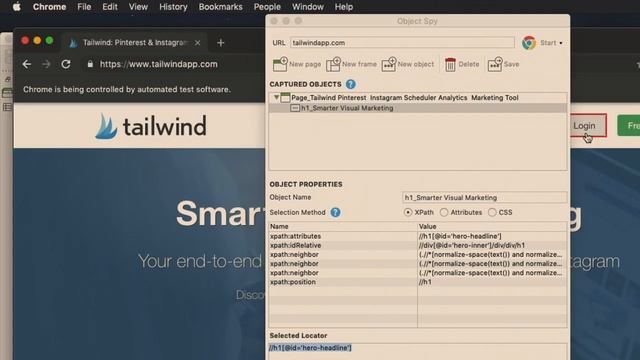Collapse the Page_Tailwind tree node
This screenshot has height=360, width=640.
[276, 97]
